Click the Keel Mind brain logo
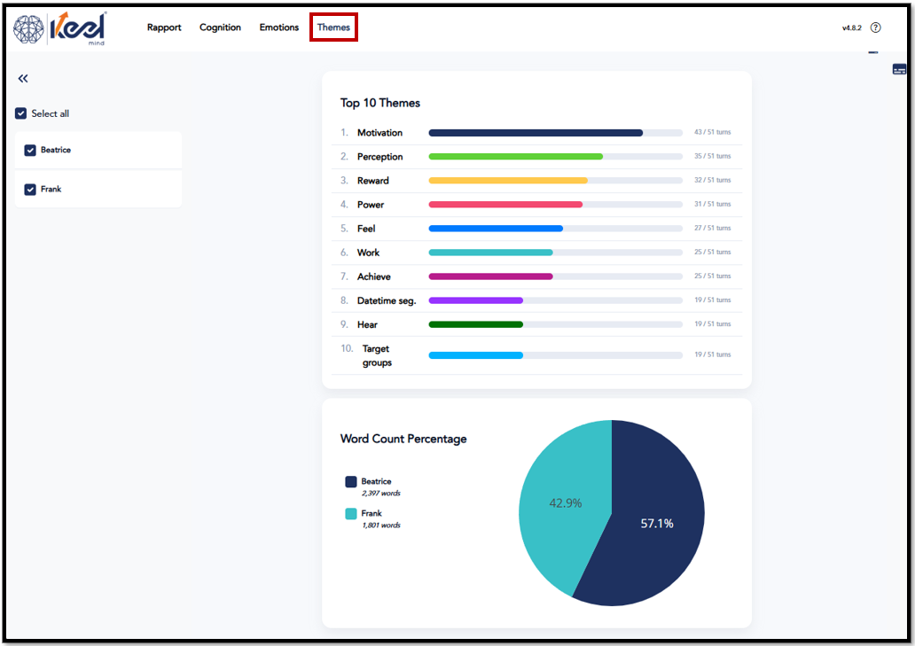This screenshot has width=915, height=646. [29, 29]
